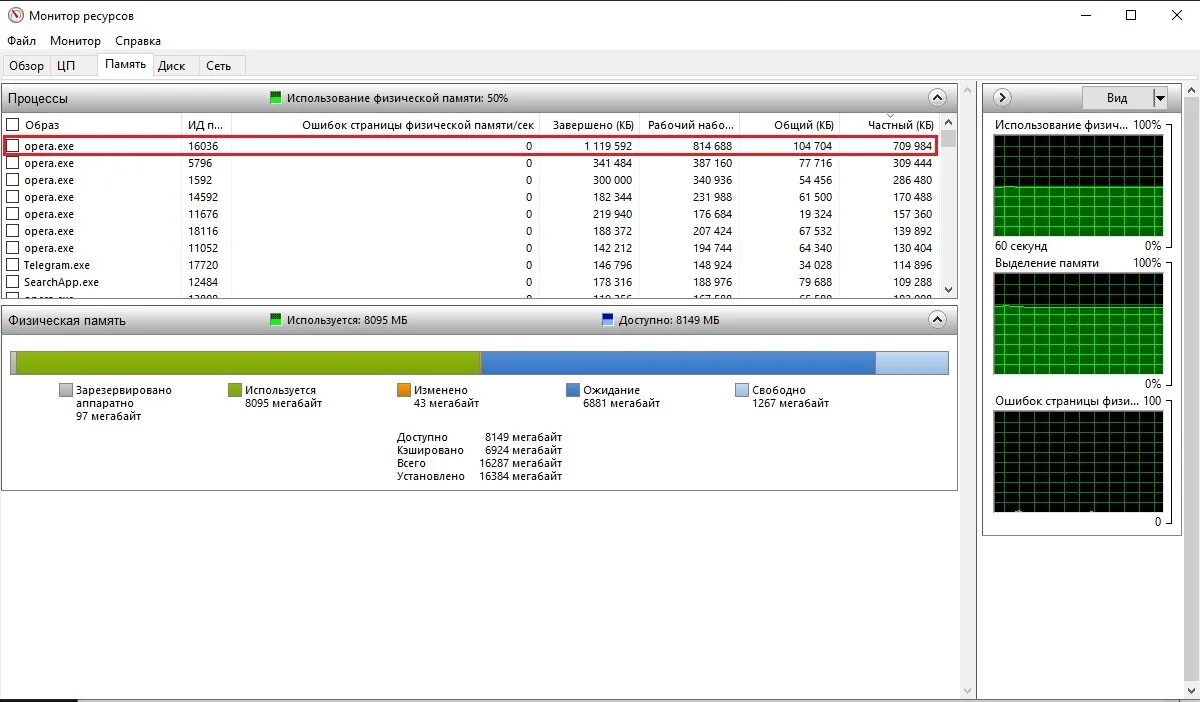Screen dimensions: 1200x702
Task: Select the Telegram.exe row name
Action: pyautogui.click(x=57, y=265)
